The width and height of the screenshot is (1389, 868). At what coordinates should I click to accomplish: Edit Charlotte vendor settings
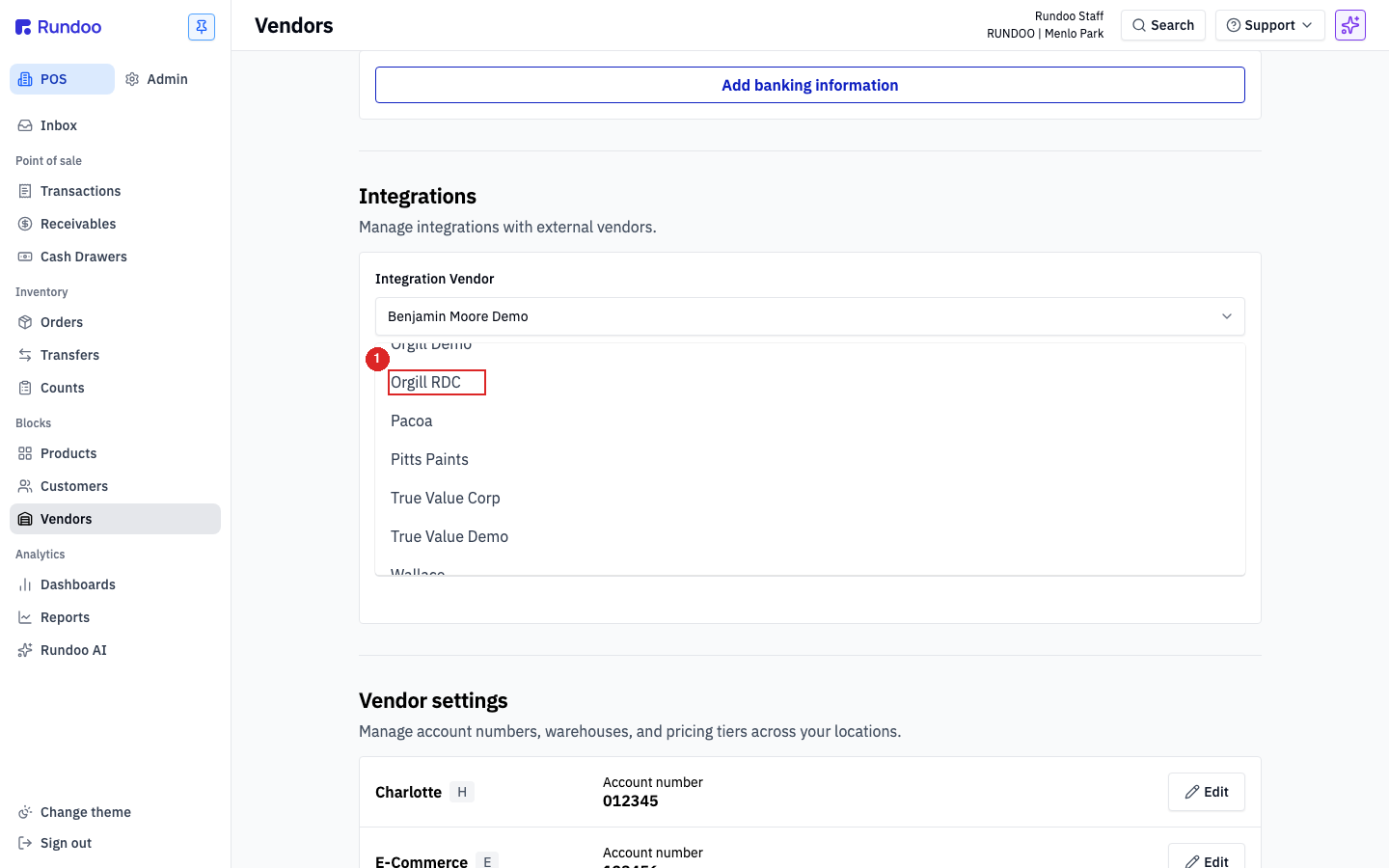[1207, 792]
